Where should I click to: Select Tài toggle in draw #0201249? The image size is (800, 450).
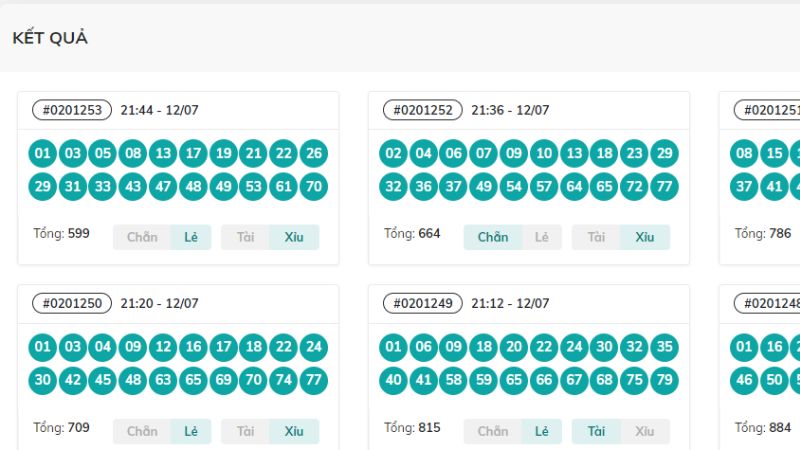click(x=596, y=432)
